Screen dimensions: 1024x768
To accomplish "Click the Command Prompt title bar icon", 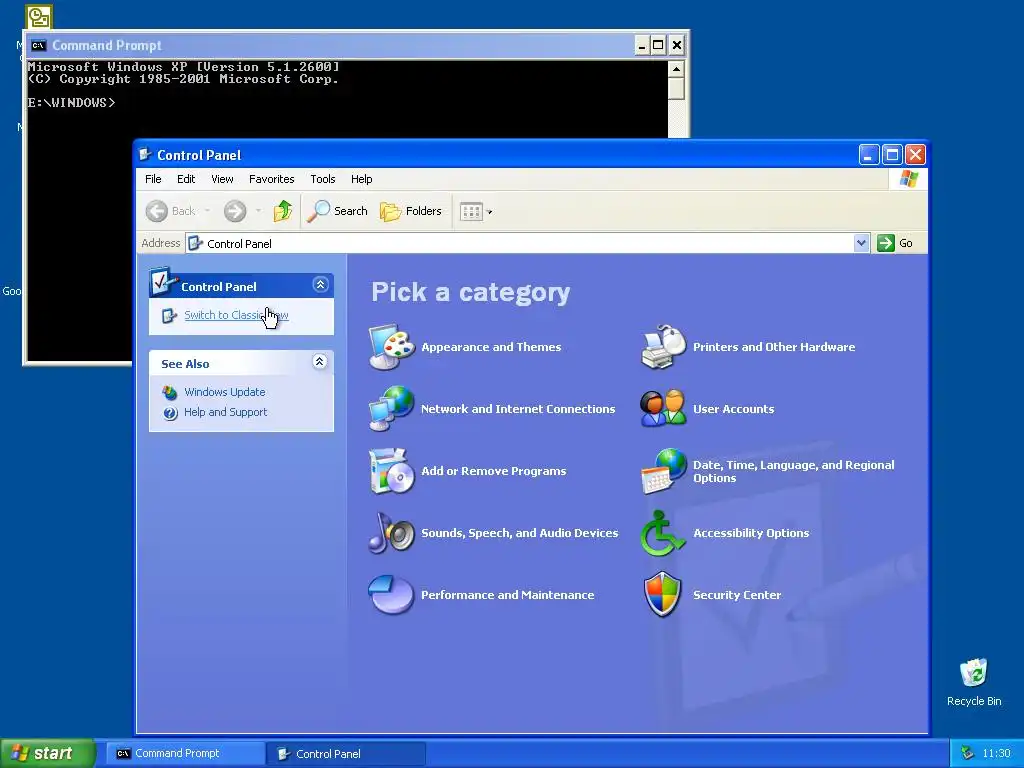I will (x=39, y=46).
